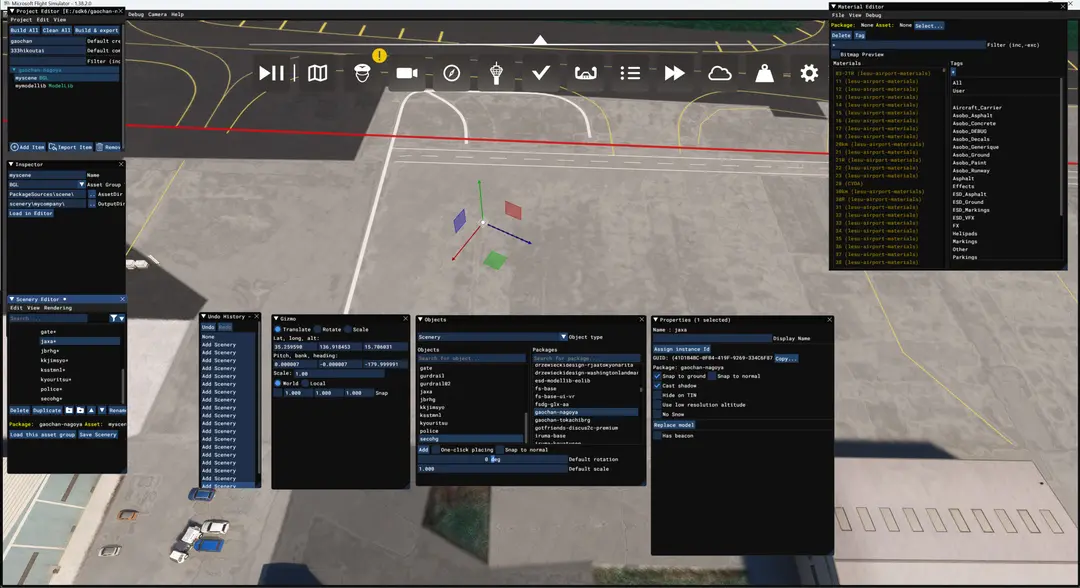Click the Import Item button
Image resolution: width=1080 pixels, height=588 pixels.
click(x=70, y=147)
